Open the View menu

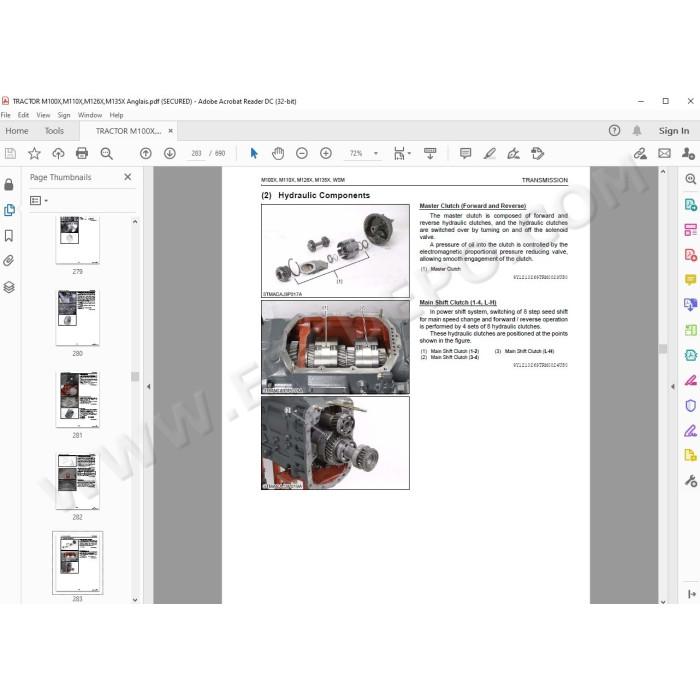43,115
